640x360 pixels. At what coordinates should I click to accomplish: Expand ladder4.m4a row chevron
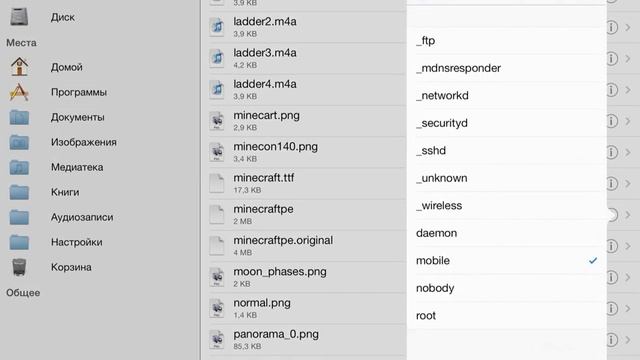tap(628, 90)
